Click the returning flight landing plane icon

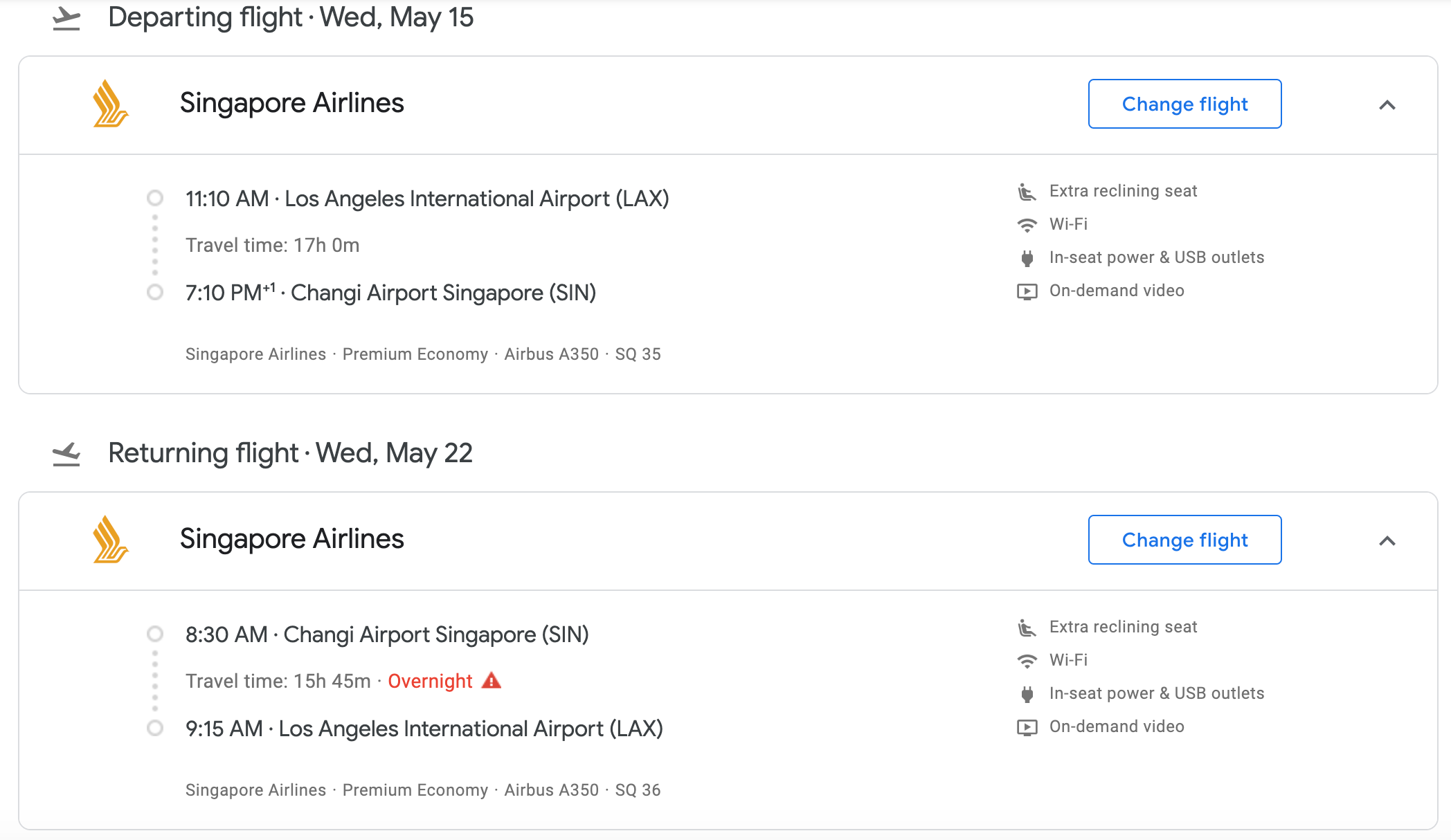click(66, 454)
